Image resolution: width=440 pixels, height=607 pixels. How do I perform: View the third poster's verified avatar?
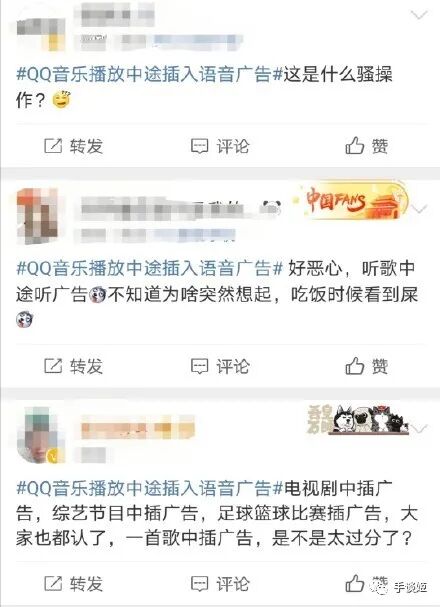(x=41, y=435)
